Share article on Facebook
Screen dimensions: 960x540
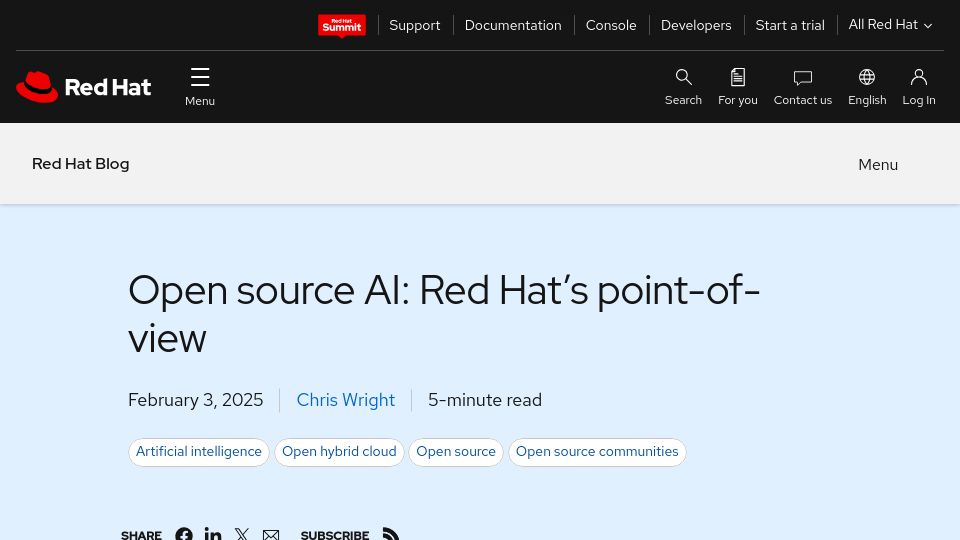184,534
